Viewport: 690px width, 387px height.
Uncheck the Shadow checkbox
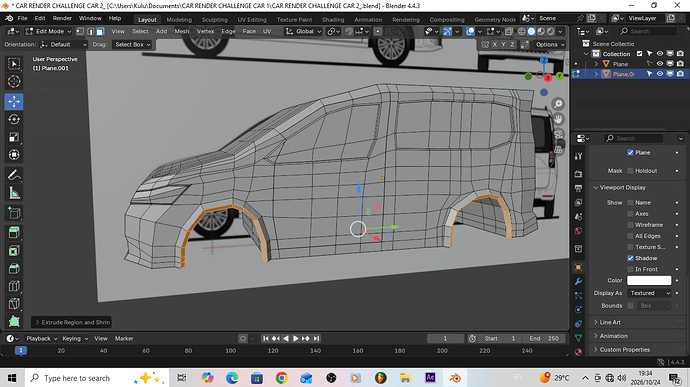630,258
